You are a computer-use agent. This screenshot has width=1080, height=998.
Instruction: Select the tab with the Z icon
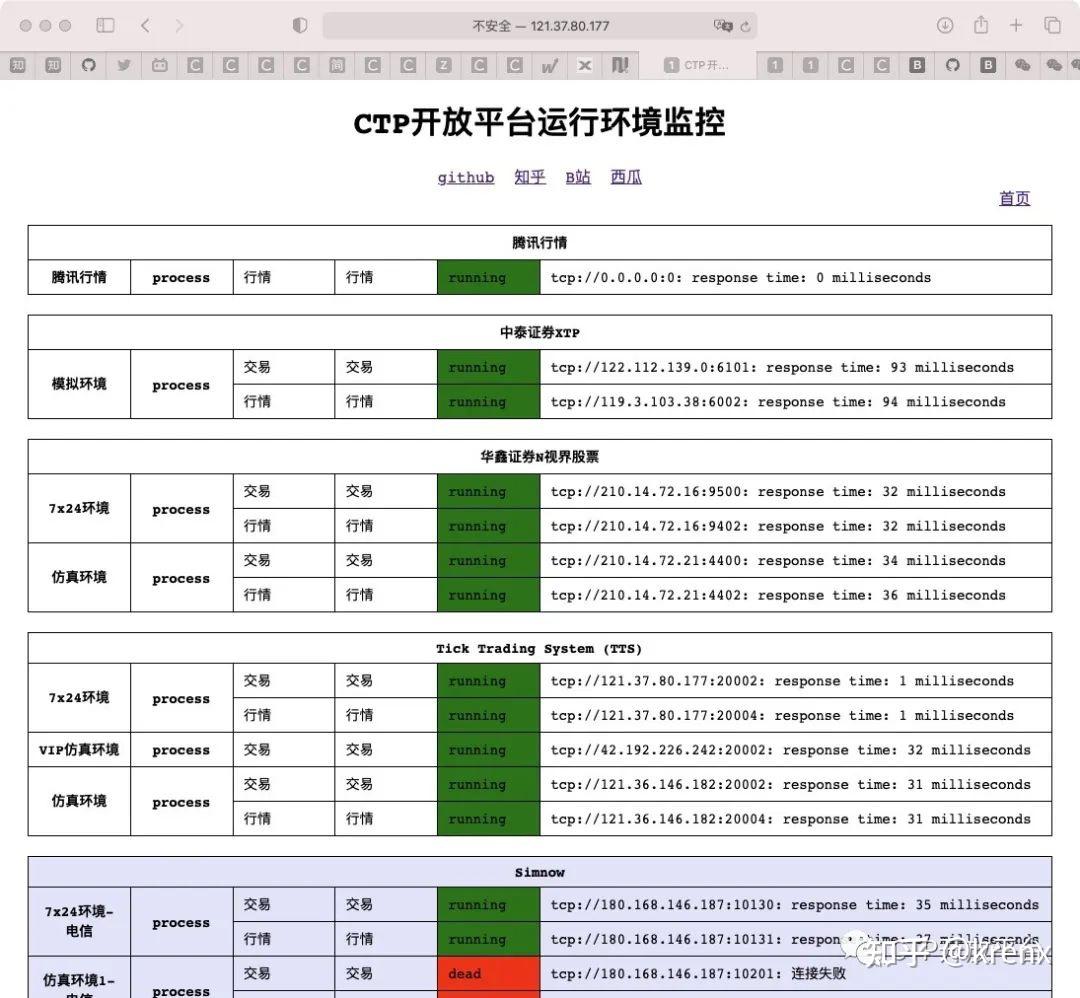pyautogui.click(x=444, y=65)
